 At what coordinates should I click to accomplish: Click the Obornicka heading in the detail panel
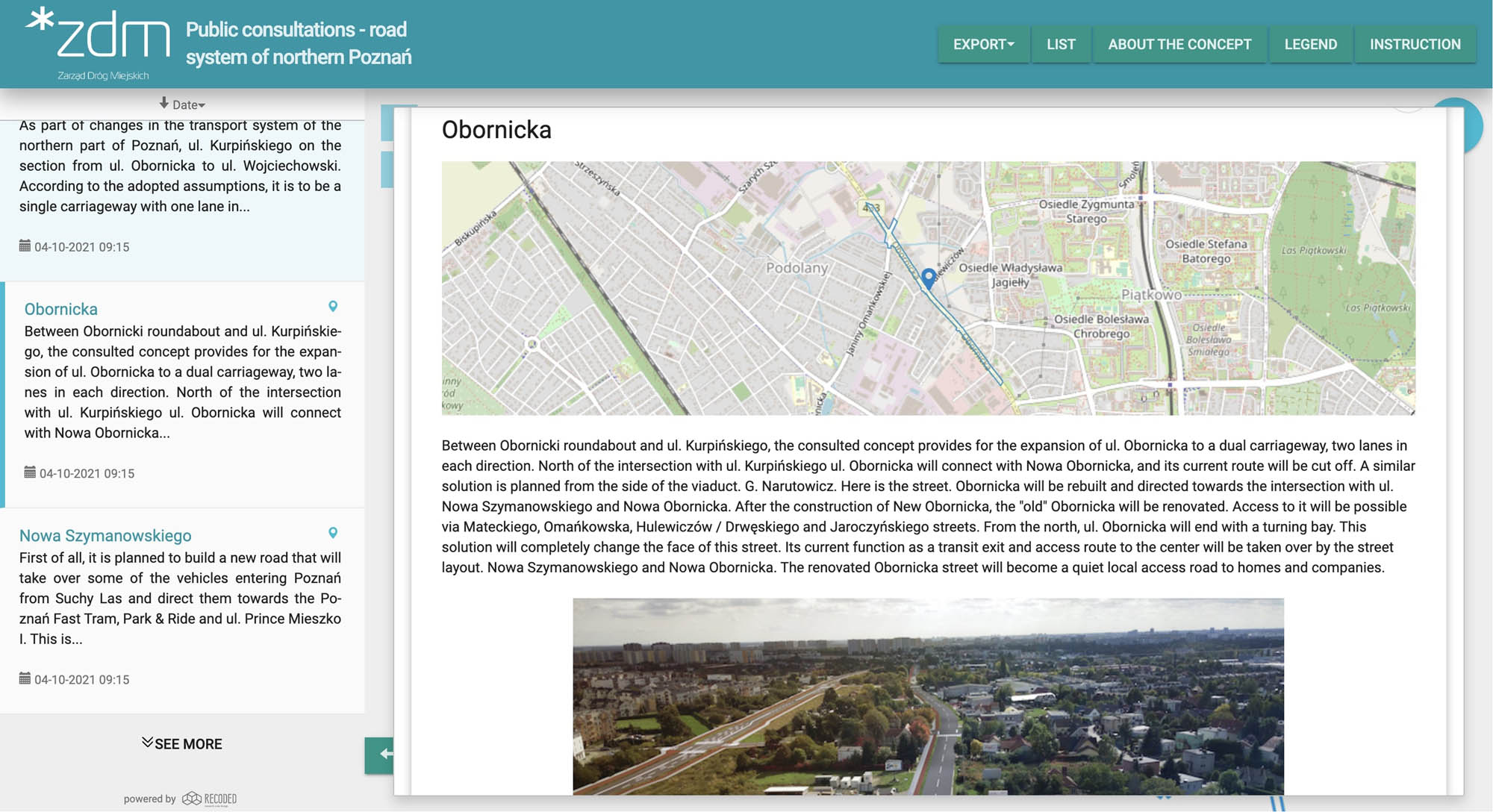[496, 130]
